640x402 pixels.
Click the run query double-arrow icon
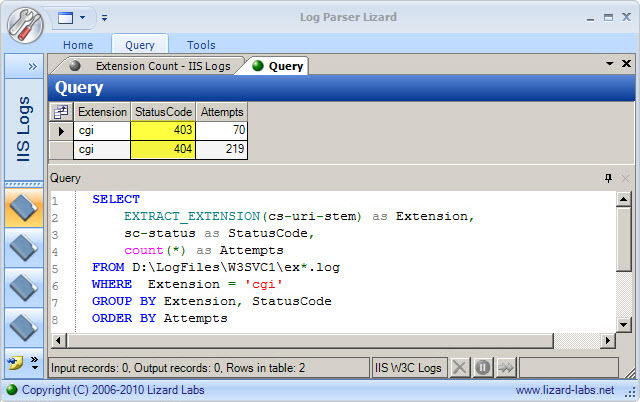(506, 368)
